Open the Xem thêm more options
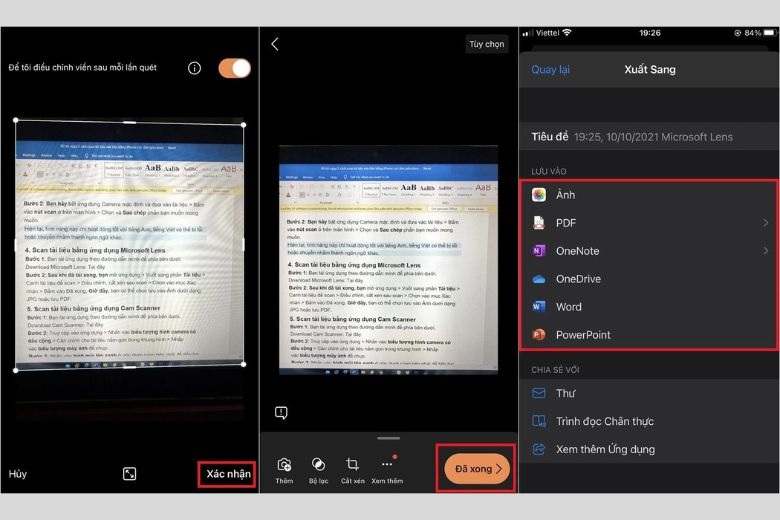 tap(387, 470)
